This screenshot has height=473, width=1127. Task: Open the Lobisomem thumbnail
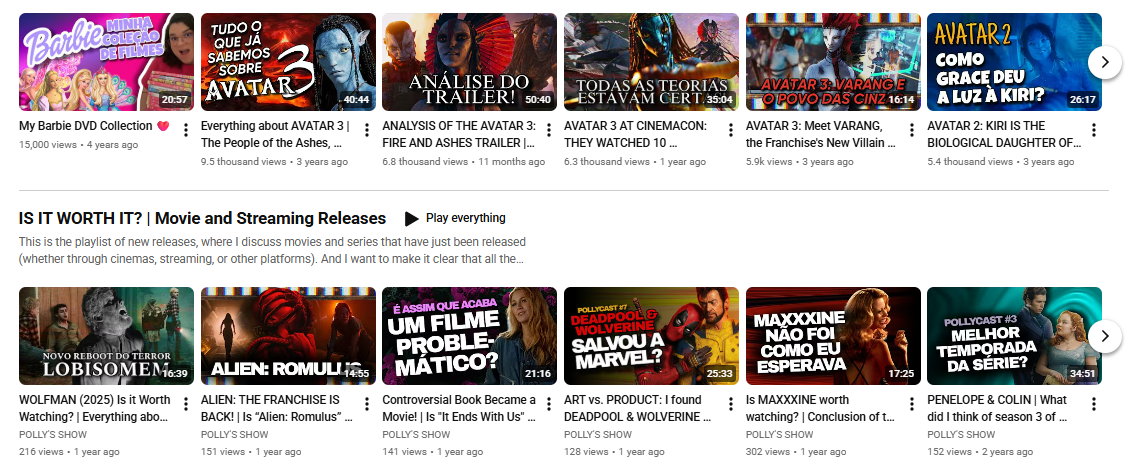106,336
